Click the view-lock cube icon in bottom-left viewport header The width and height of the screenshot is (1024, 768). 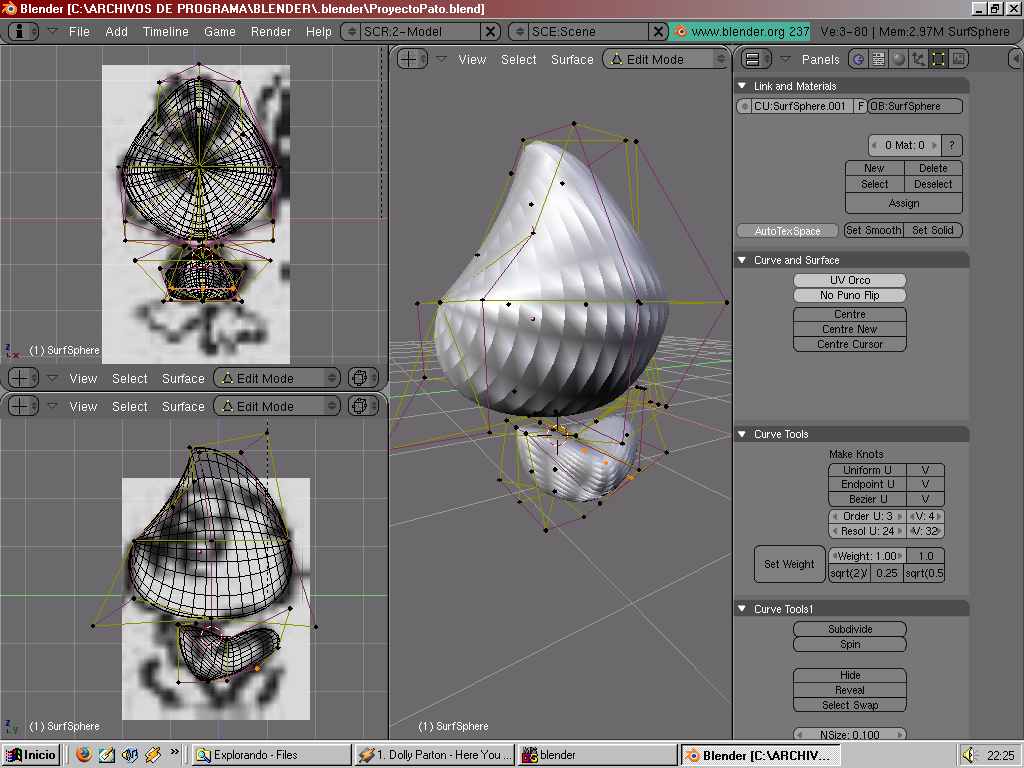point(360,406)
